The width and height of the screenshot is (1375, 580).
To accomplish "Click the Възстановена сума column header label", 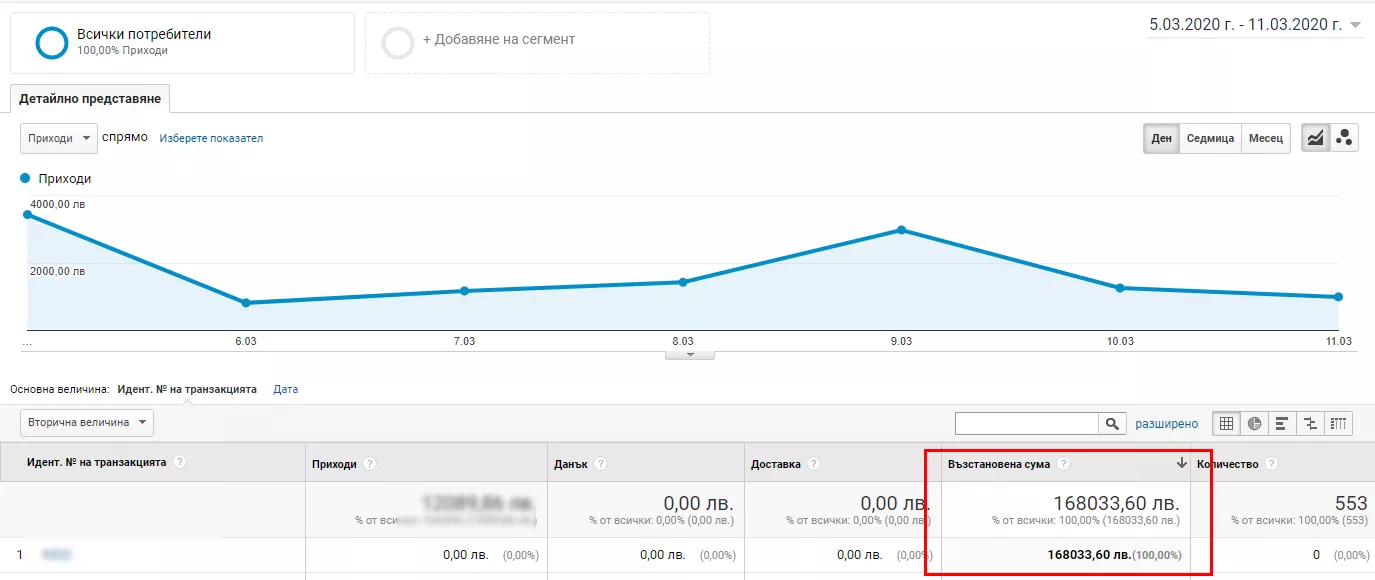I will (x=999, y=464).
